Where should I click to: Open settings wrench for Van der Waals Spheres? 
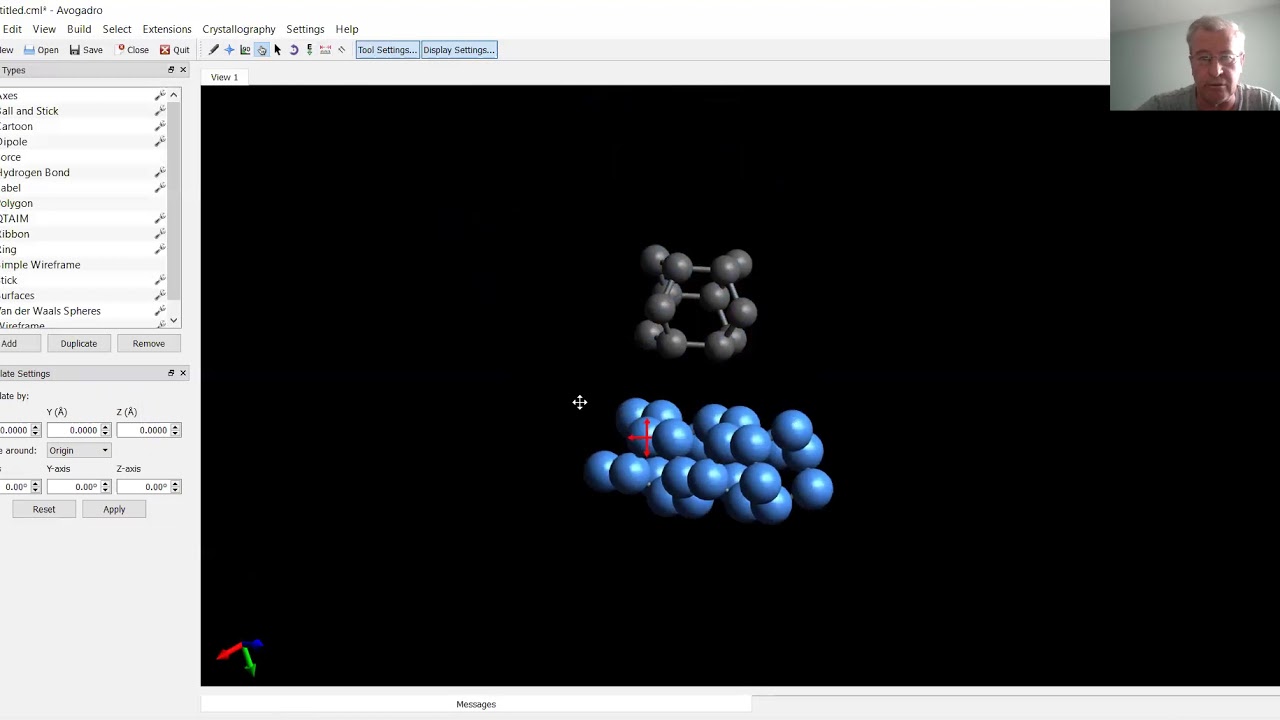click(x=159, y=311)
